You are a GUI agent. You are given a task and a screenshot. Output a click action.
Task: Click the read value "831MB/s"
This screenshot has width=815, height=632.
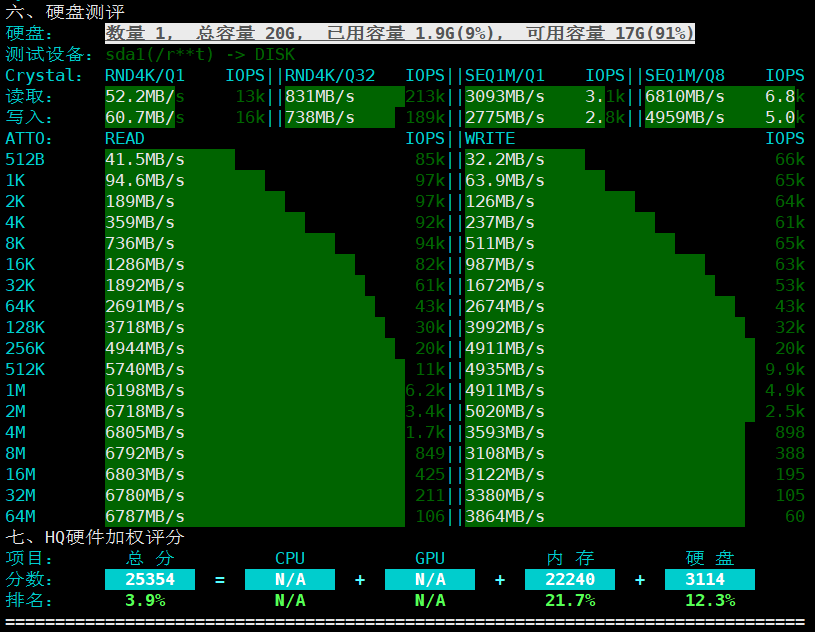click(320, 97)
